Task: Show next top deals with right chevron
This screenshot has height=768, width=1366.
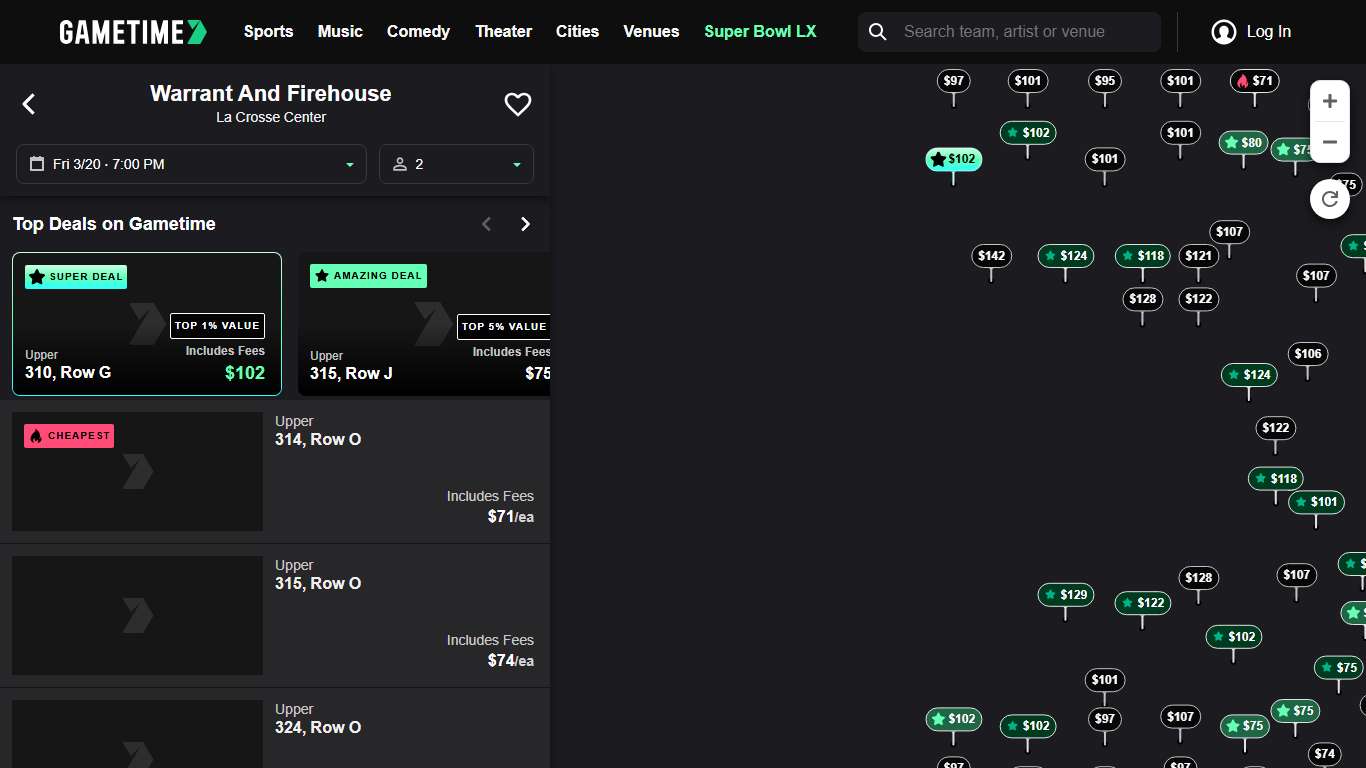Action: point(525,224)
